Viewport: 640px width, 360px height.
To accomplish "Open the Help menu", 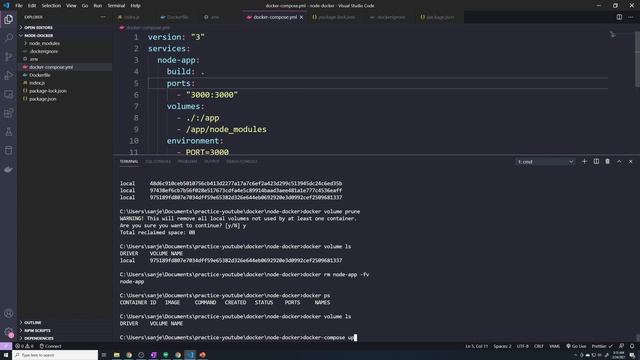I will pos(136,6).
